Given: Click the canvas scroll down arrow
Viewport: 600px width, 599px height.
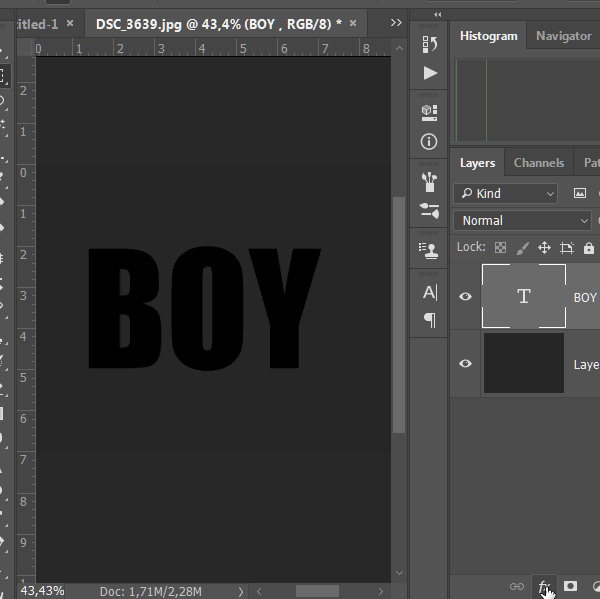Looking at the screenshot, I should click(x=399, y=573).
